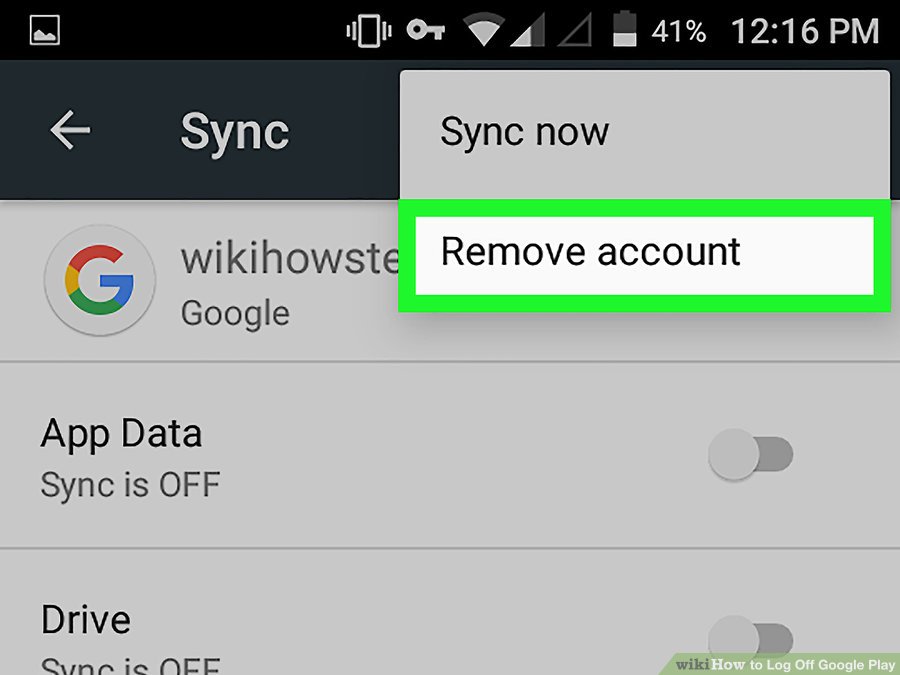
Task: Enable the App Data sync toggle
Action: 751,454
